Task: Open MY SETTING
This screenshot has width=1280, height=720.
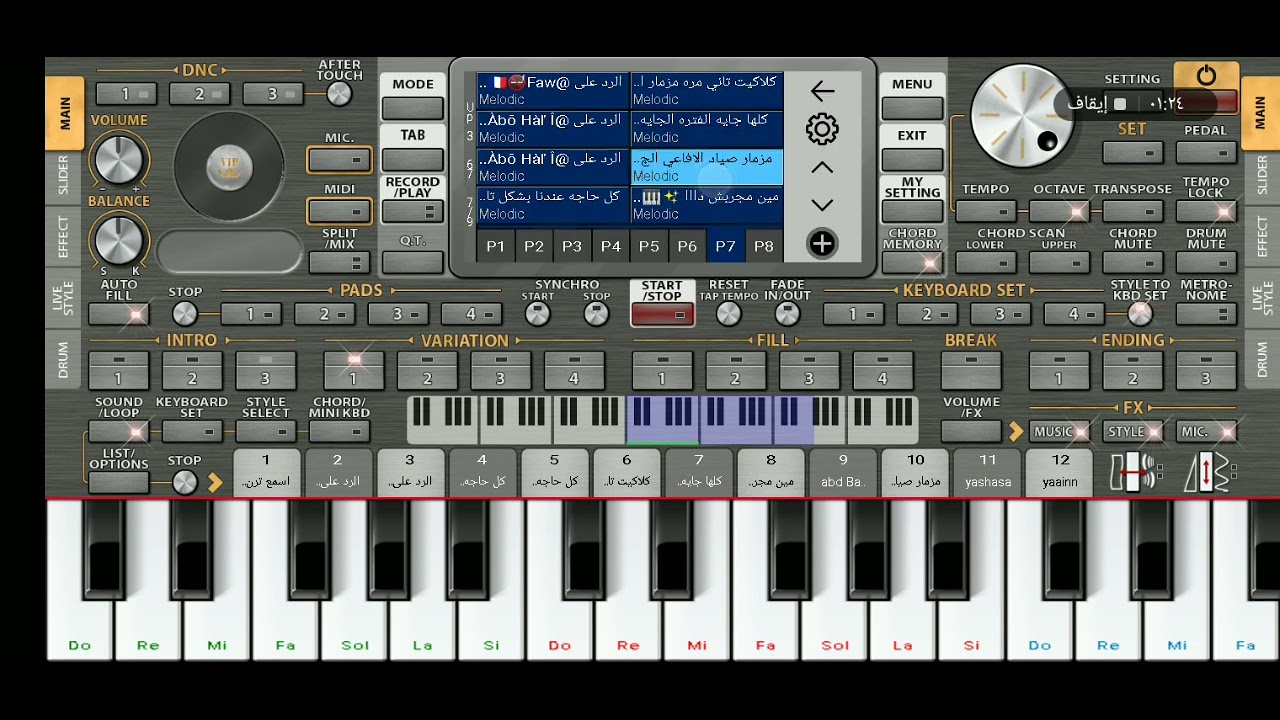Action: click(x=912, y=211)
